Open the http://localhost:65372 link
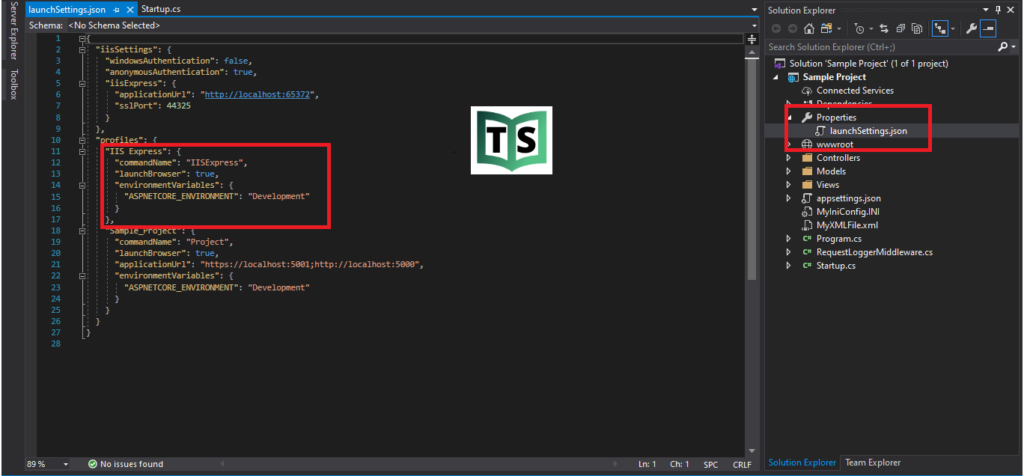This screenshot has width=1024, height=476. pyautogui.click(x=259, y=94)
